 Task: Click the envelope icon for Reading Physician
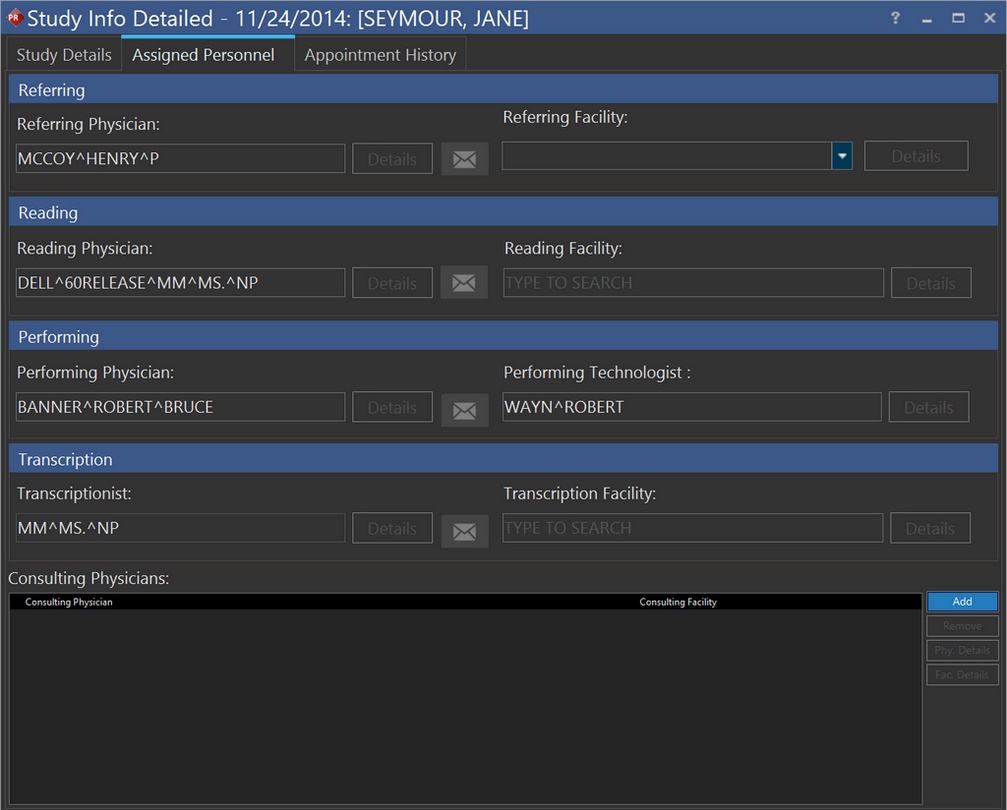point(464,283)
